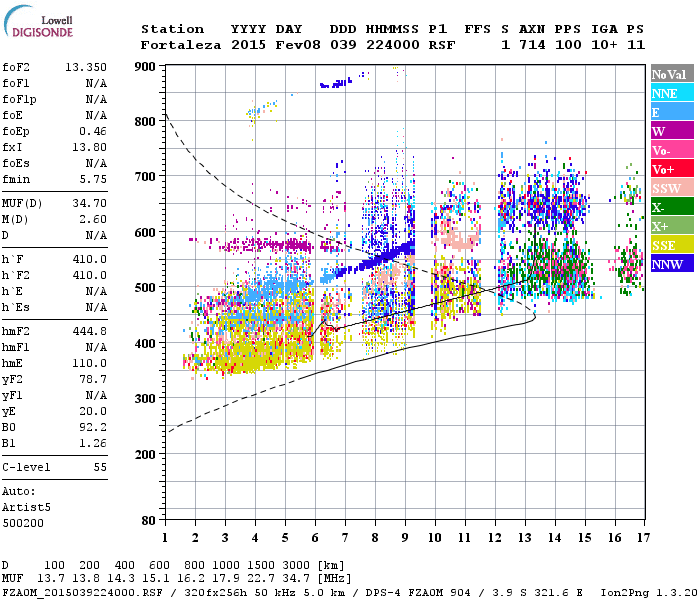
Task: Click the 13 MHz x-axis label
Action: pos(525,538)
